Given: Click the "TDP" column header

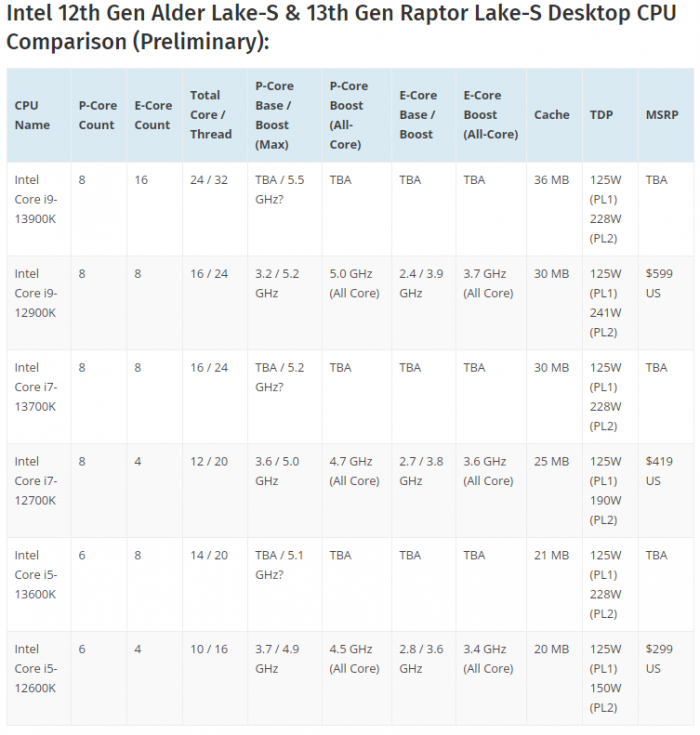Looking at the screenshot, I should coord(601,115).
